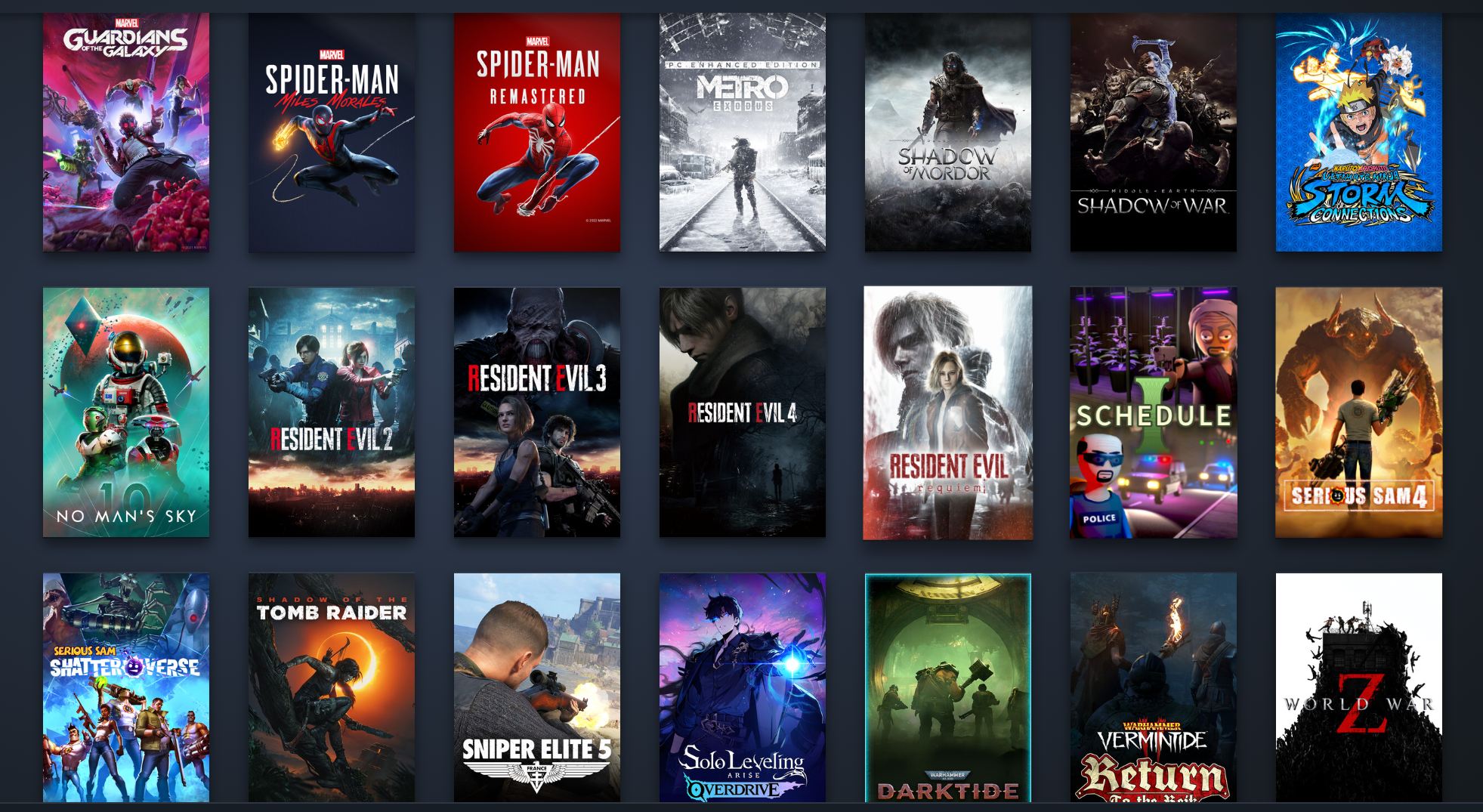Viewport: 1483px width, 812px height.
Task: Choose the Warhammer Darktide game cover
Action: click(x=948, y=687)
